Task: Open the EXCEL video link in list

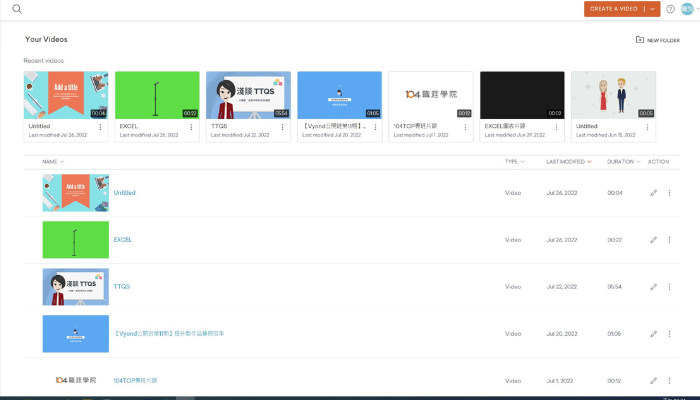Action: [x=122, y=240]
